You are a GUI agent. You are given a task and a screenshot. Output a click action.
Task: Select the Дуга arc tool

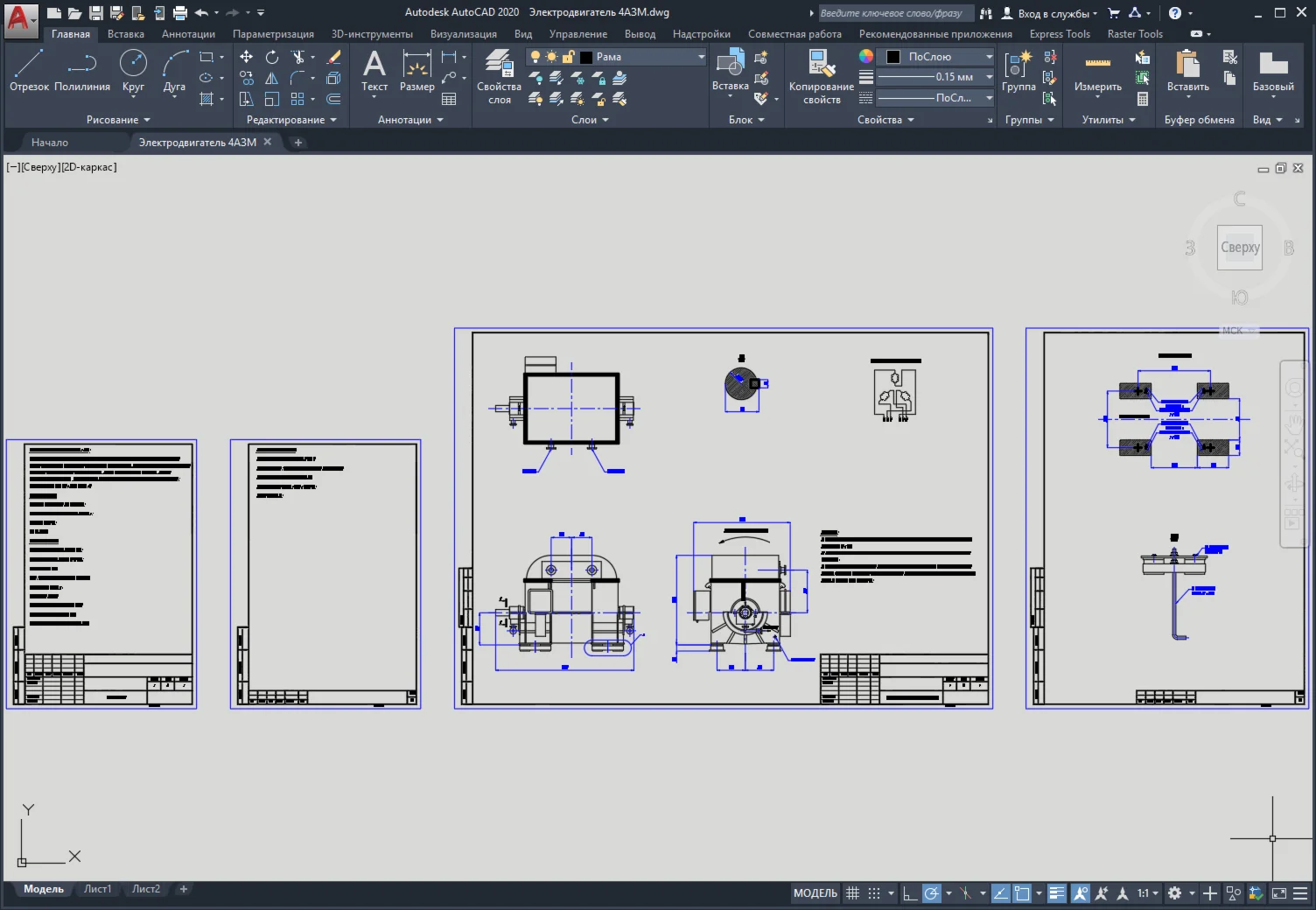[x=174, y=70]
